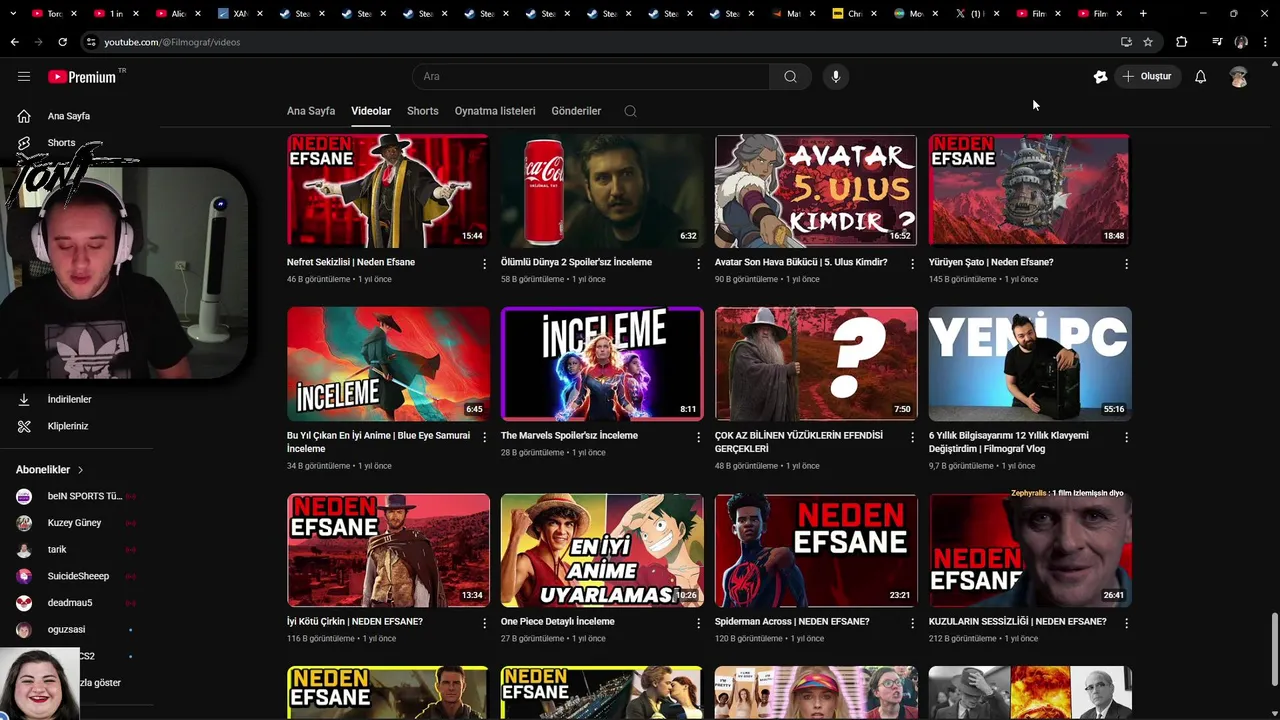Open a new browser tab with plus
This screenshot has width=1280, height=720.
pyautogui.click(x=1143, y=13)
